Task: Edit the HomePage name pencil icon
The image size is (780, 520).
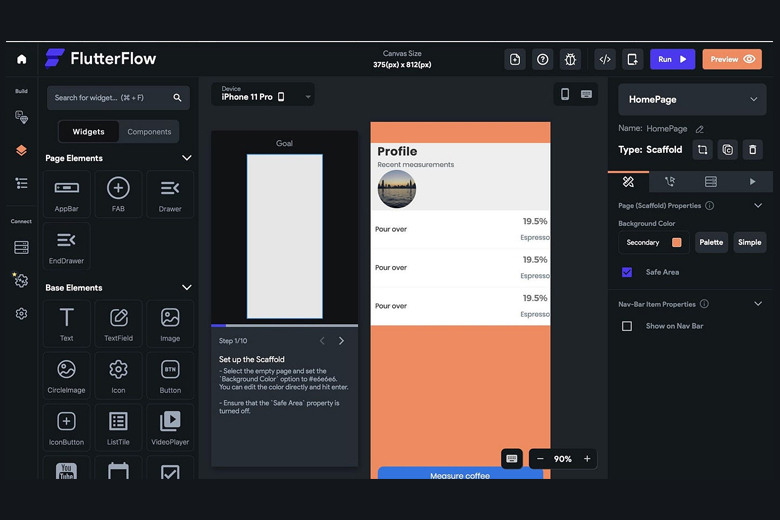Action: point(699,129)
